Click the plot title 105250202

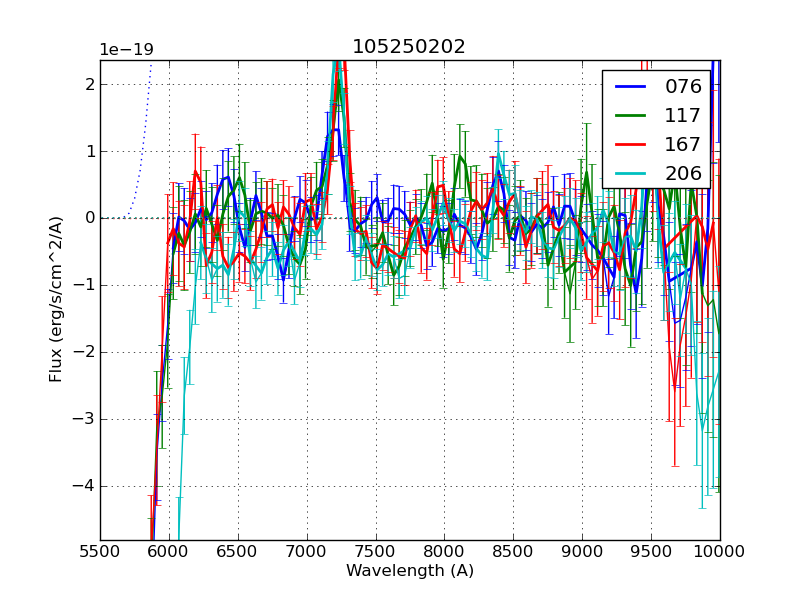click(x=408, y=47)
